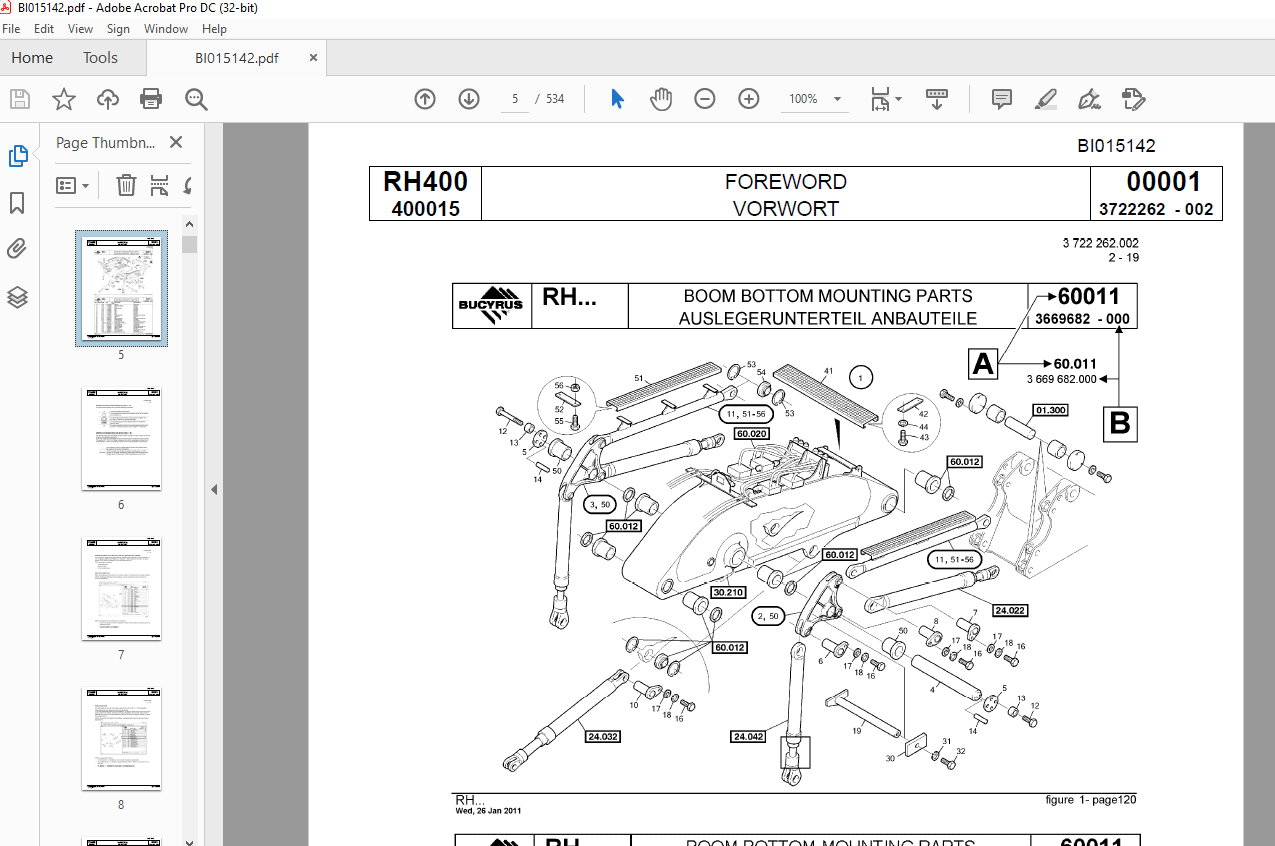
Task: Select page 8 thumbnail
Action: pyautogui.click(x=121, y=739)
